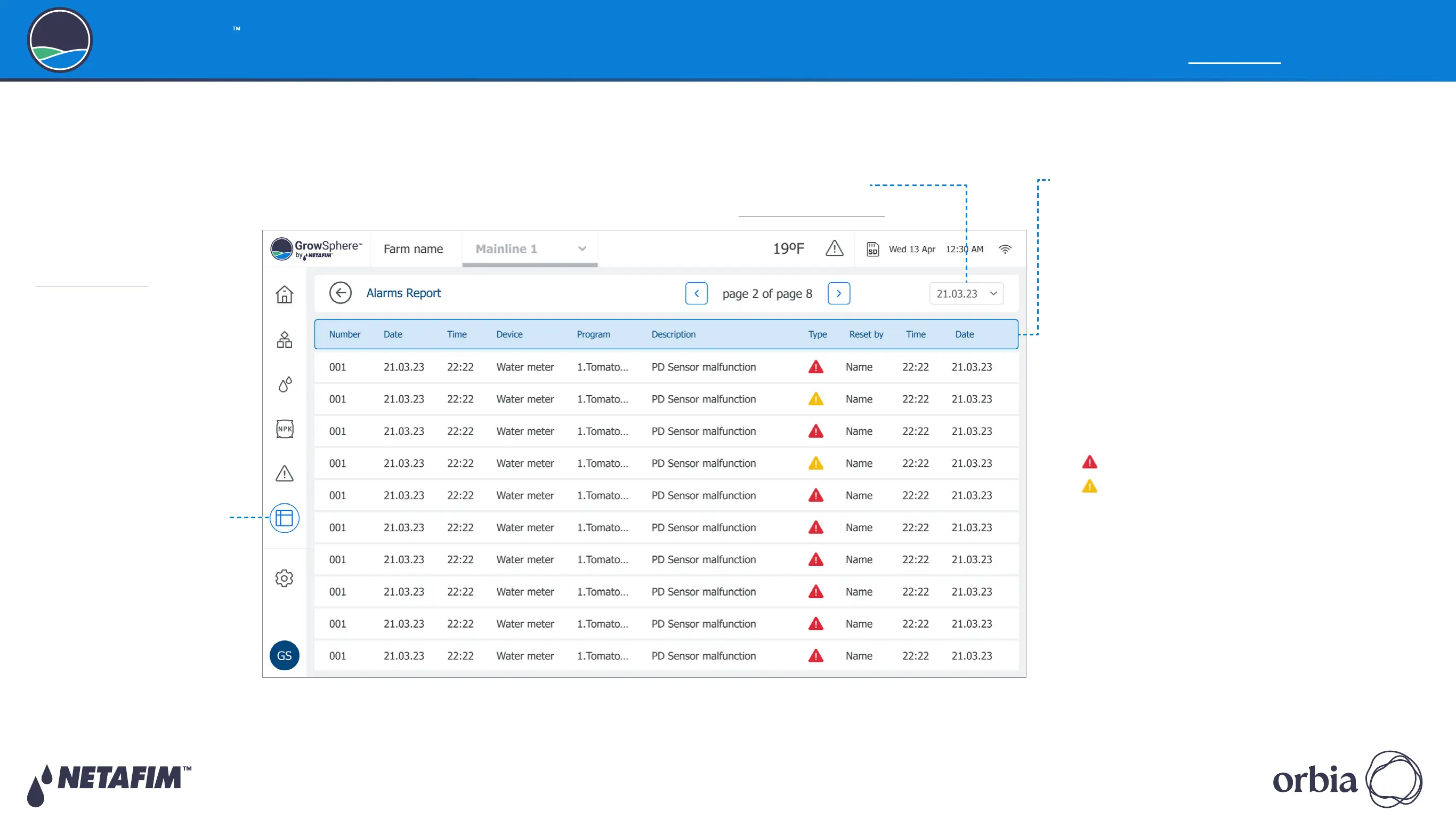Open the GS user avatar
The width and height of the screenshot is (1456, 819).
(284, 655)
